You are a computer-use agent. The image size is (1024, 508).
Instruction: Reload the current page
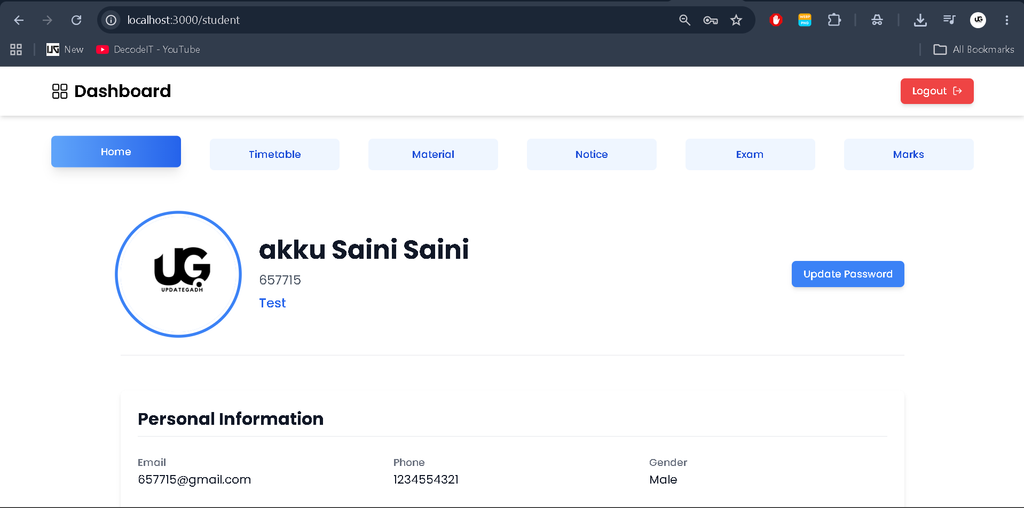(x=76, y=20)
